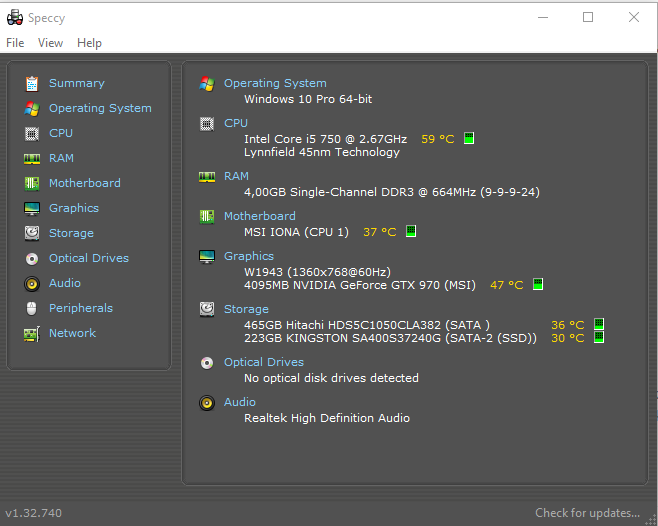
Task: Open Motherboard section from sidebar
Action: (85, 183)
